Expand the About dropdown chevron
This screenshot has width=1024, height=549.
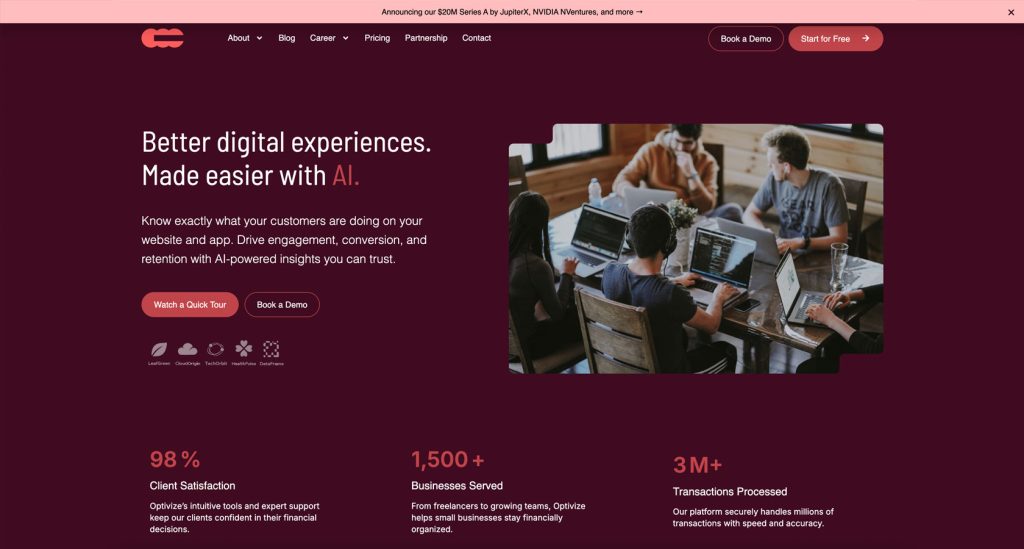[259, 39]
